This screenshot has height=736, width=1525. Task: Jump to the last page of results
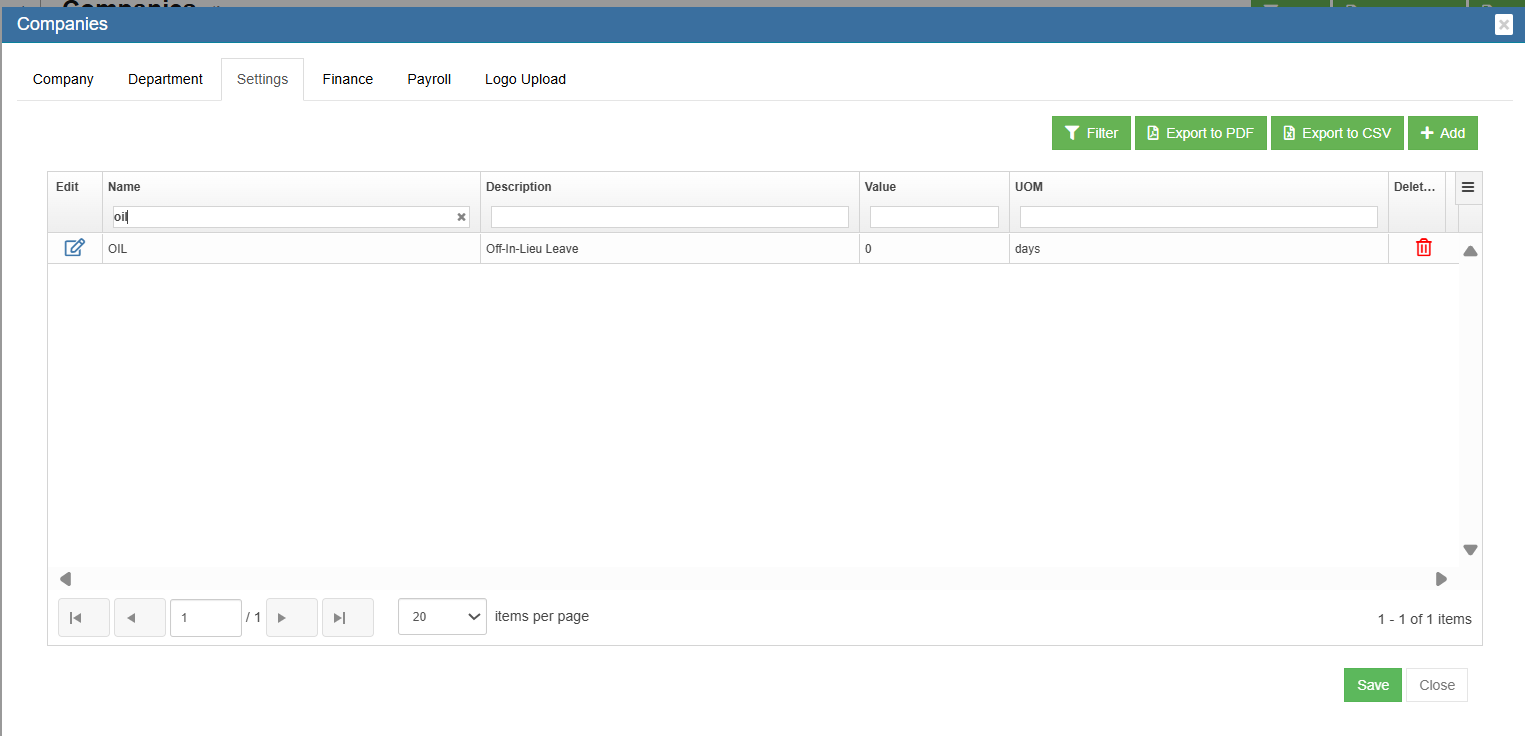(347, 618)
